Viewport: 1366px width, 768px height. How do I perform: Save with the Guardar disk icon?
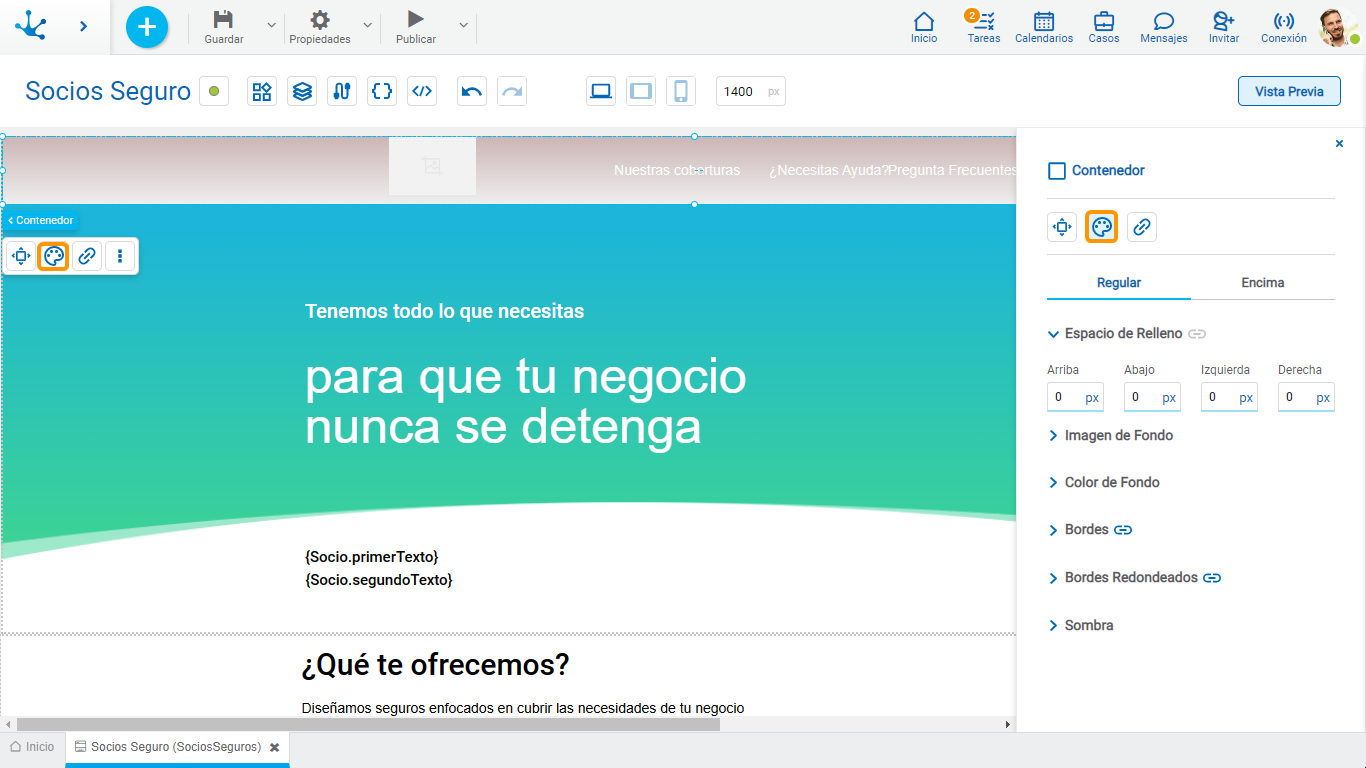tap(223, 20)
